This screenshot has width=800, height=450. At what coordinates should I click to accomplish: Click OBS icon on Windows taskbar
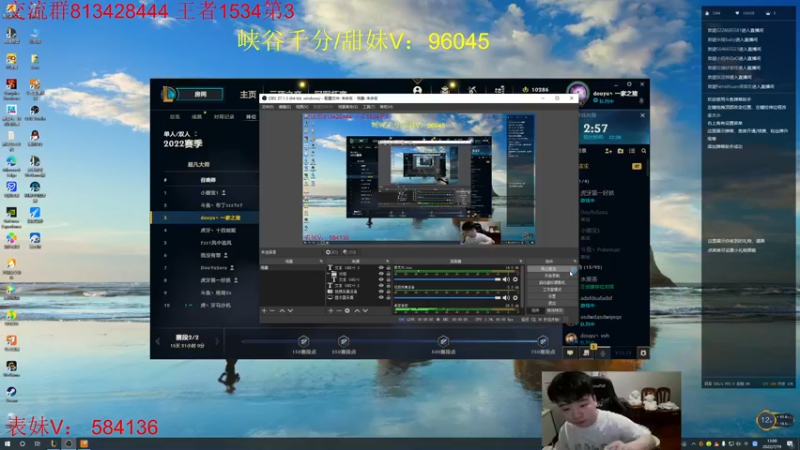(68, 444)
